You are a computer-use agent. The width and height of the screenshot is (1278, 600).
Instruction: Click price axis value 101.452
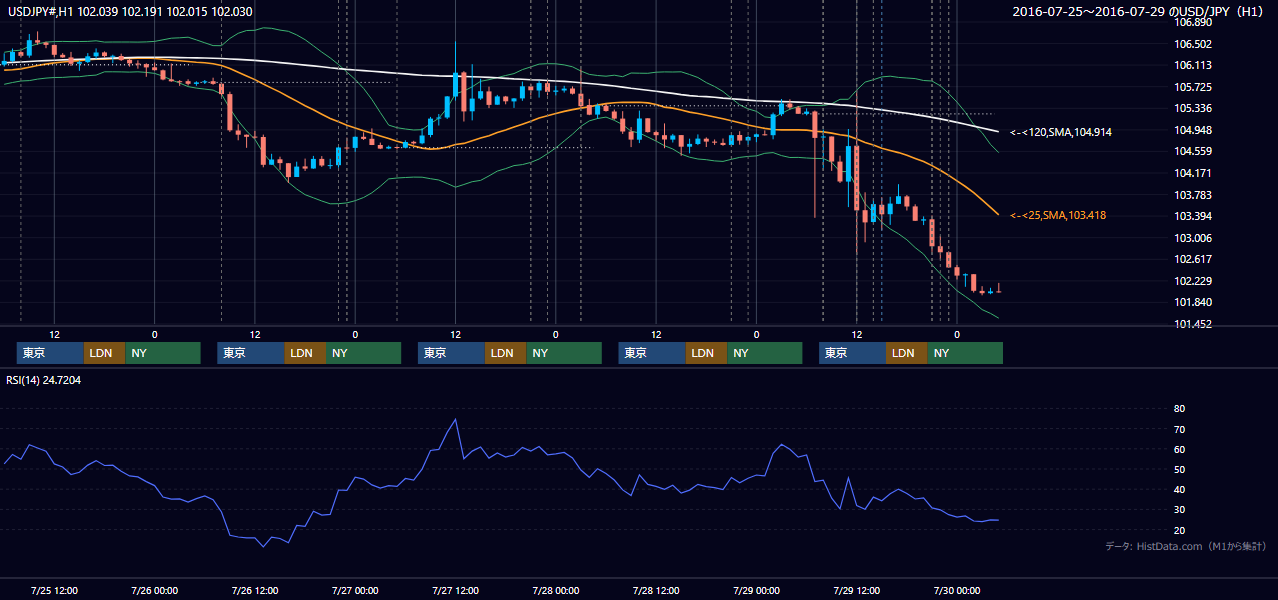pyautogui.click(x=1194, y=324)
